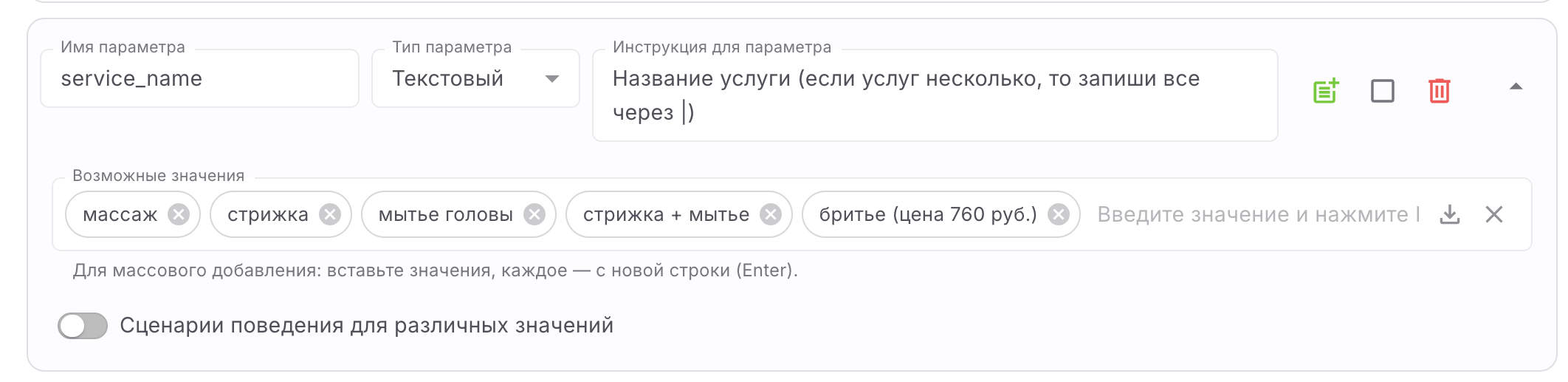Viewport: 1568px width, 382px height.
Task: Toggle the square checkbox beside trash icon
Action: click(x=1382, y=91)
